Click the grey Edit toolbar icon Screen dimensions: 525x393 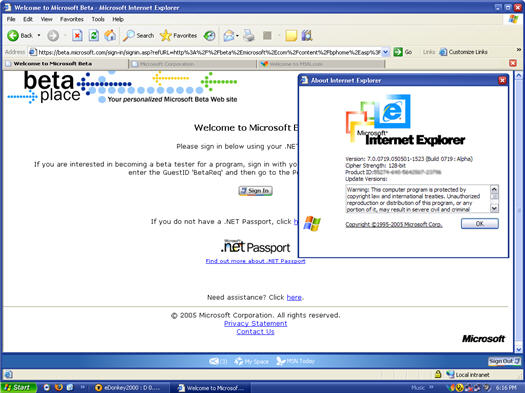[267, 35]
